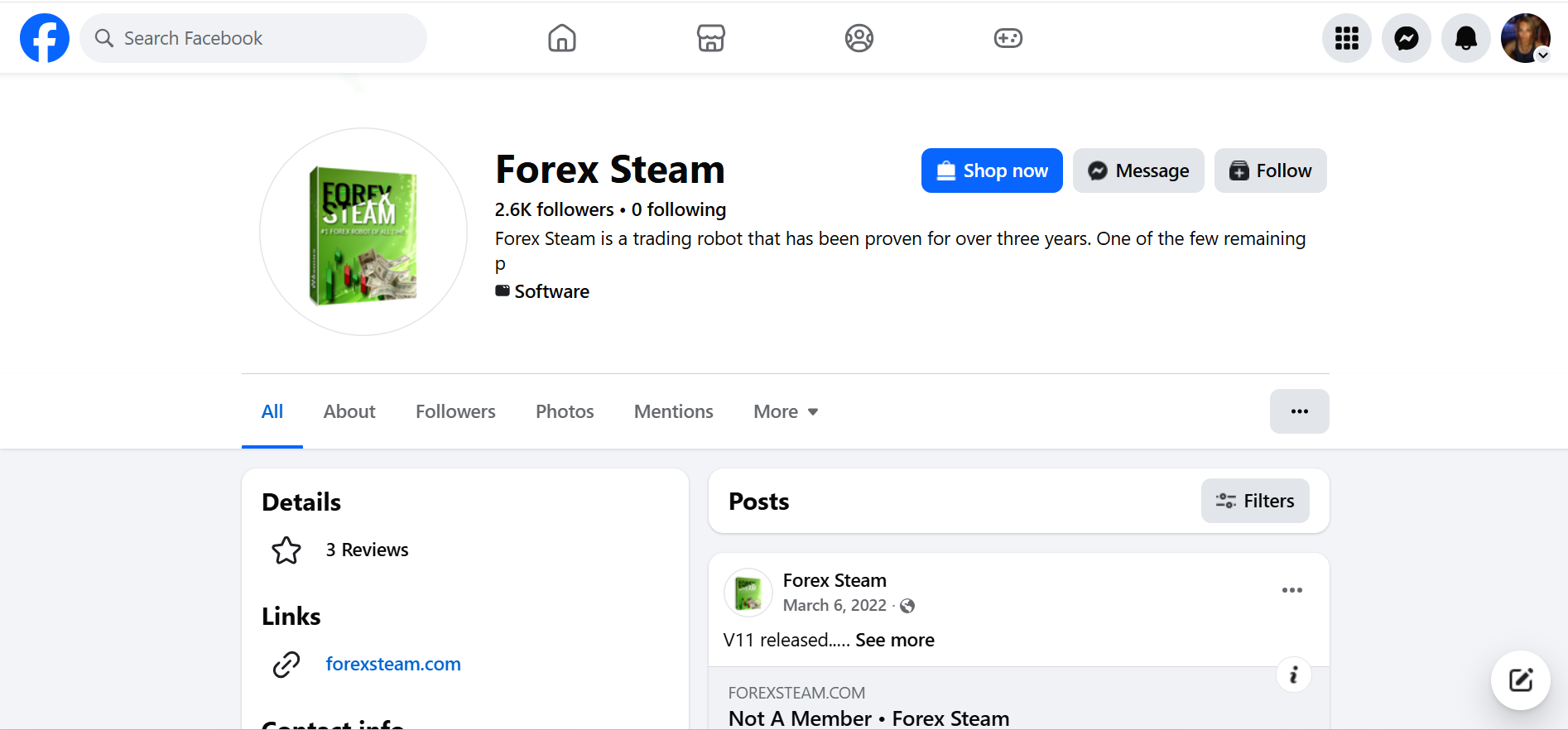Open the apps menu grid icon
This screenshot has height=730, width=1568.
[x=1347, y=38]
